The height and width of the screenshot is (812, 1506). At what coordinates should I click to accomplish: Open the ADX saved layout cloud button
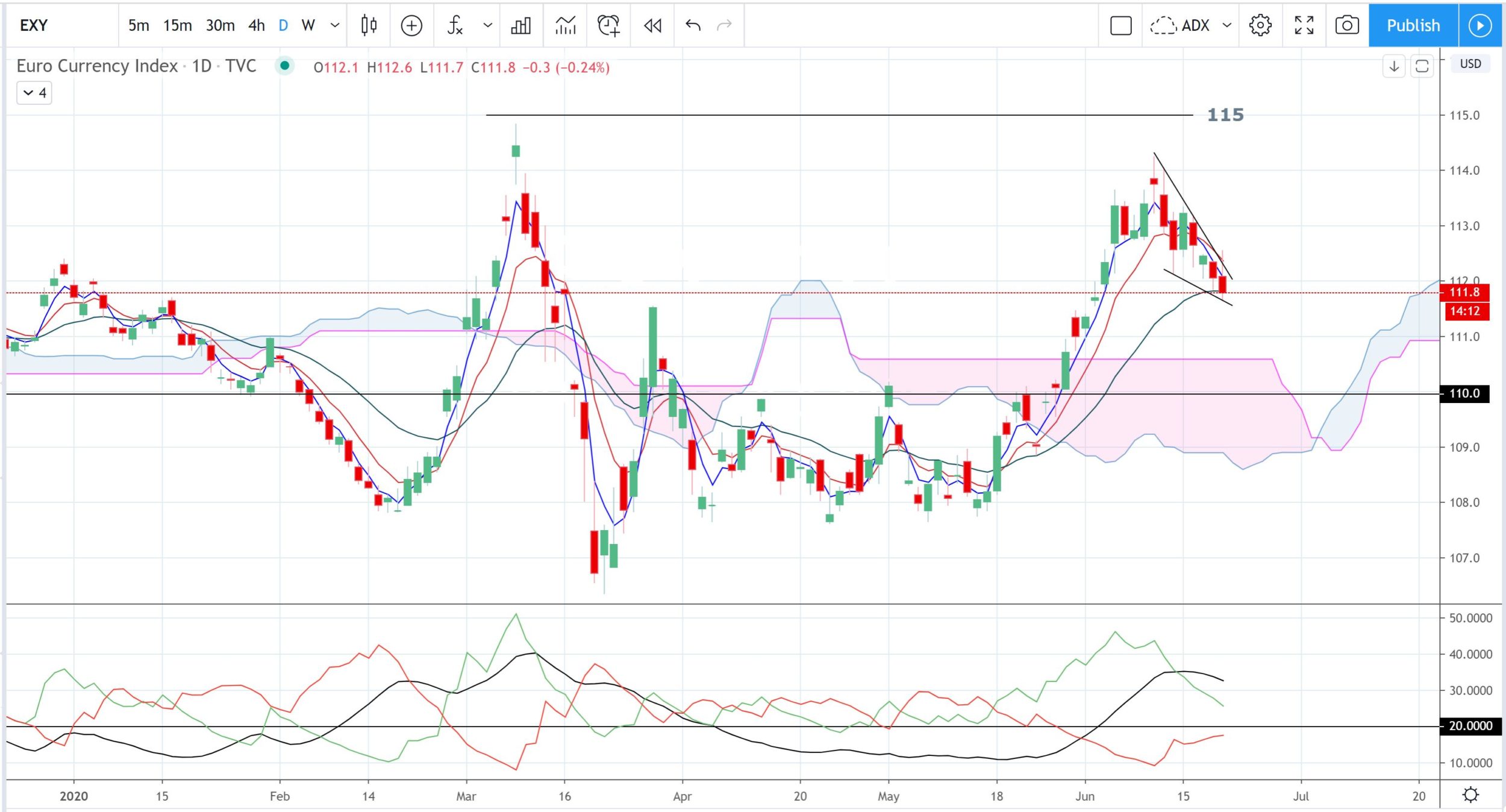pos(1179,25)
